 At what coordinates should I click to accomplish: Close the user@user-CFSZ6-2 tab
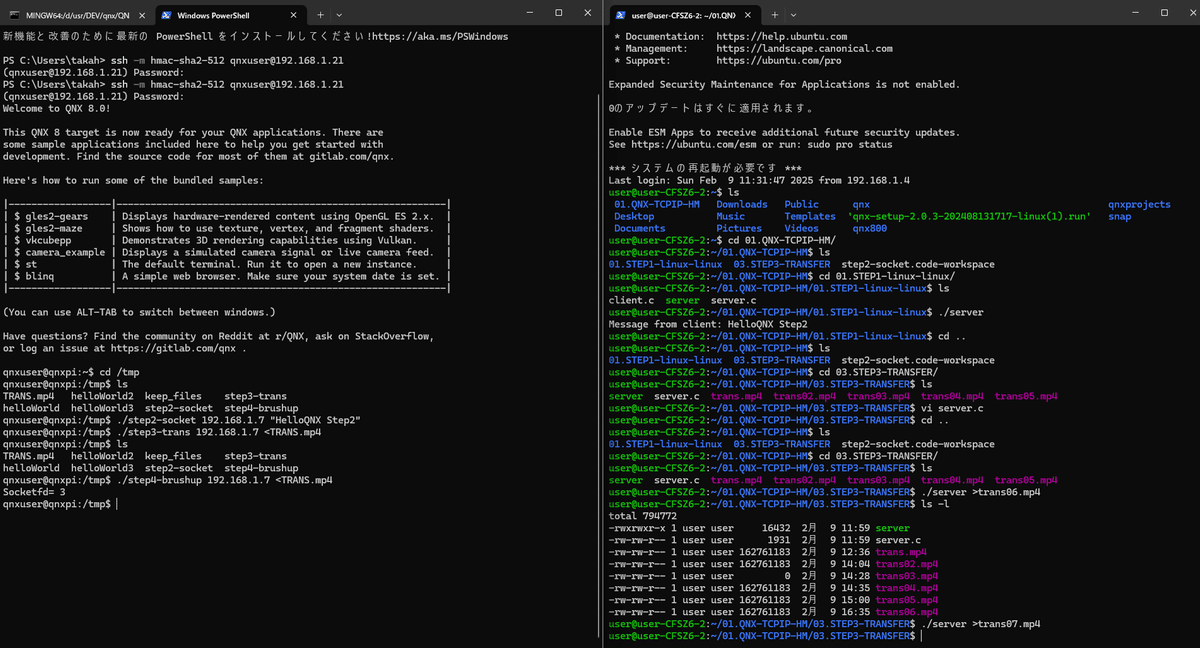[x=747, y=14]
